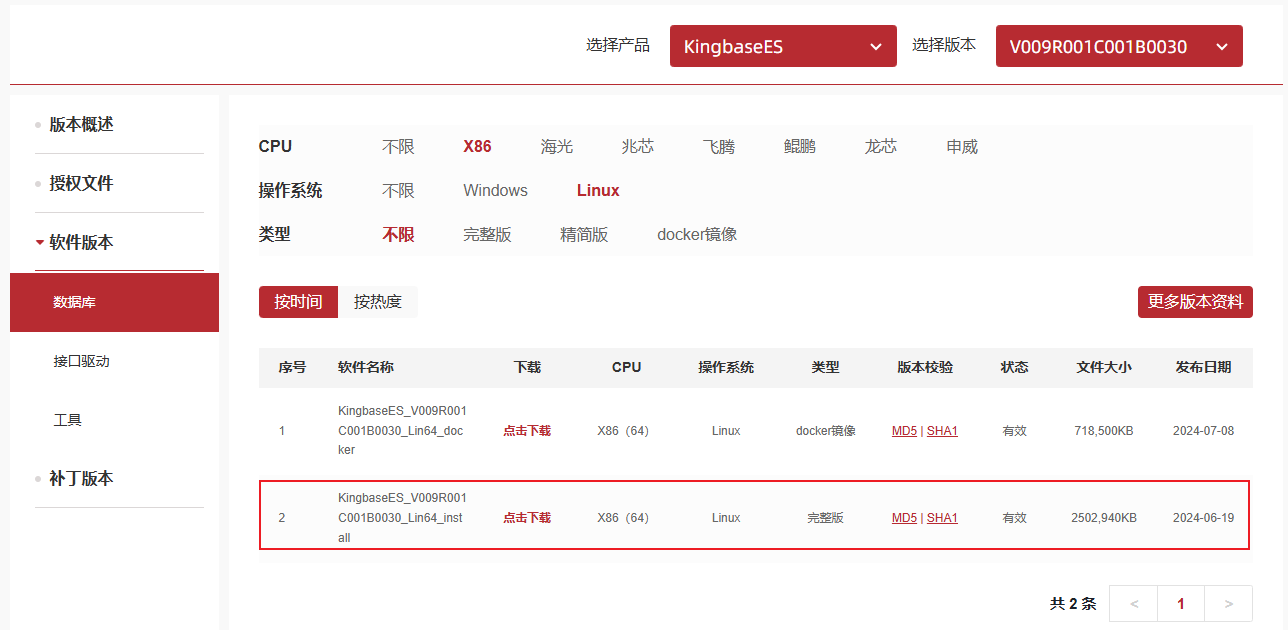This screenshot has width=1288, height=630.
Task: Select CPU filter 申威
Action: point(962,146)
